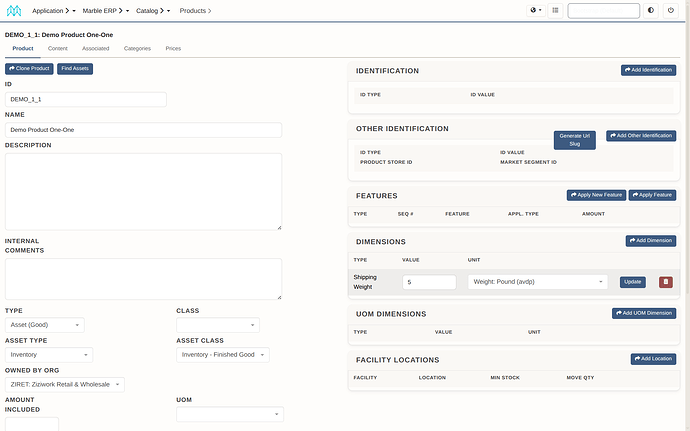Click the power logout icon
The image size is (690, 431).
click(671, 11)
